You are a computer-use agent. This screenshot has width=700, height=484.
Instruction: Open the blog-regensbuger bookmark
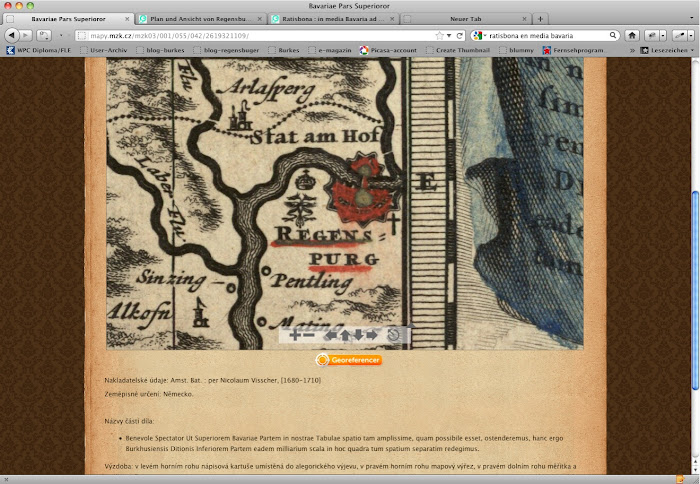(226, 50)
